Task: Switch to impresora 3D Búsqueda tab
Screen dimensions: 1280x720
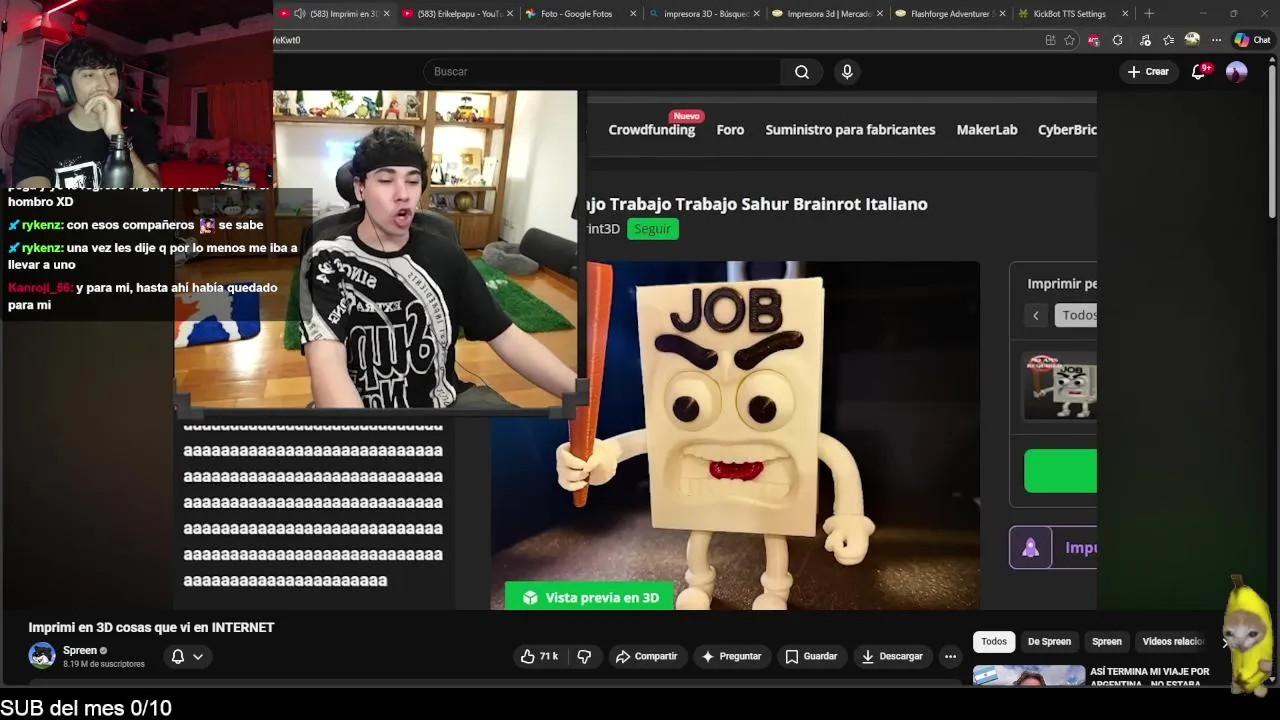Action: click(706, 14)
